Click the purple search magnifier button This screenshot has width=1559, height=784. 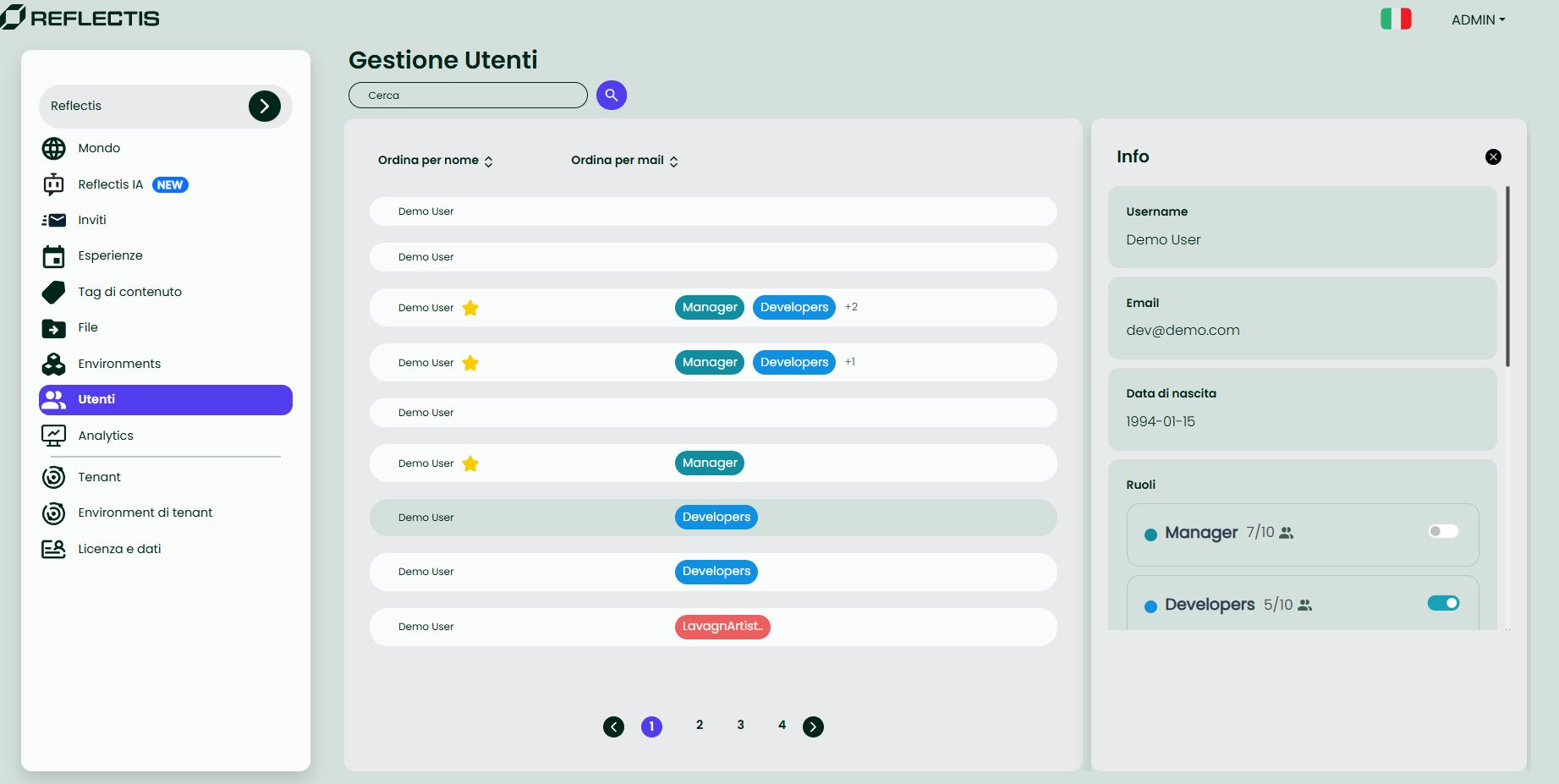click(611, 95)
